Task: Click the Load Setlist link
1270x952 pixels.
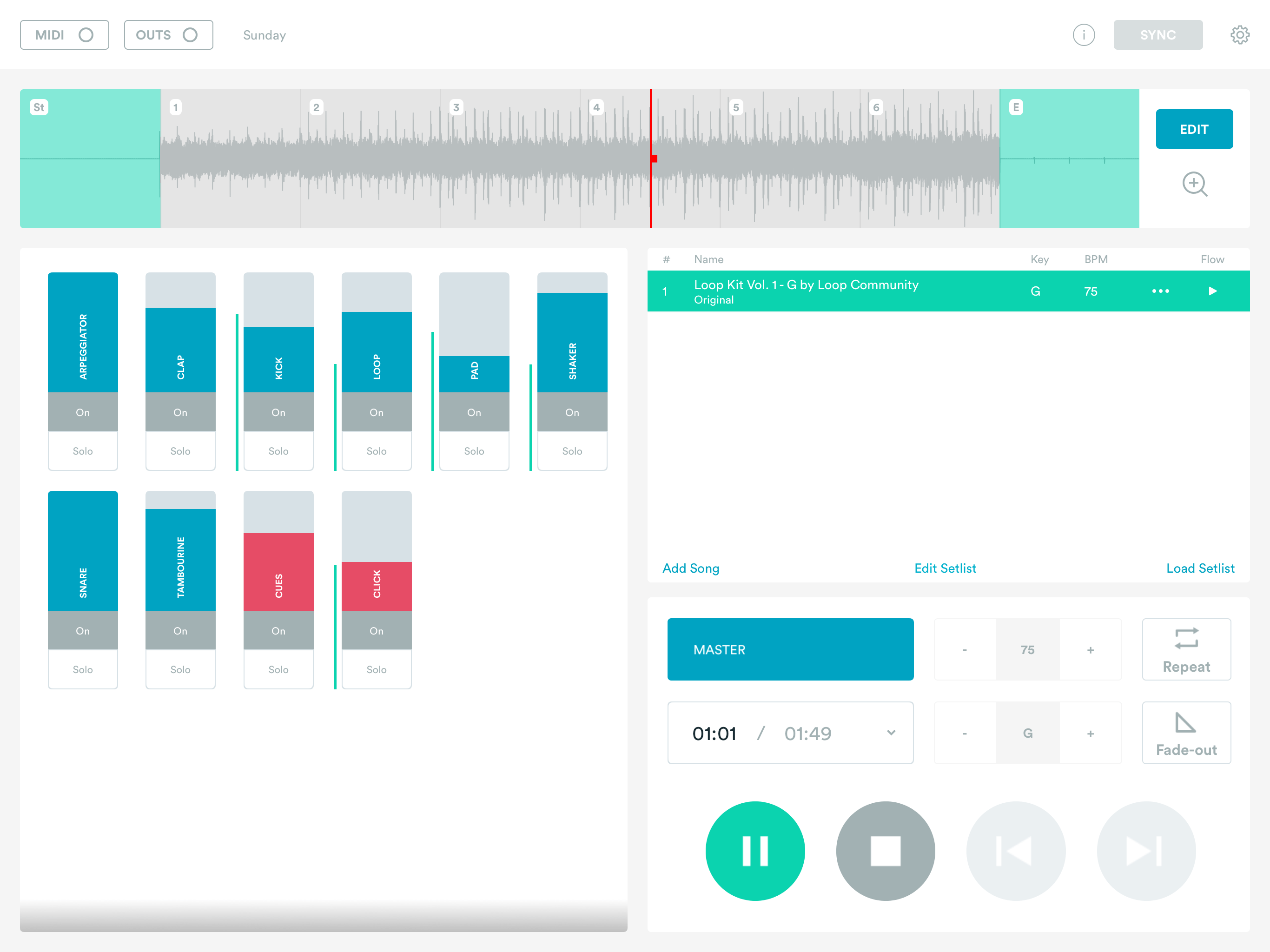Action: pos(1199,568)
